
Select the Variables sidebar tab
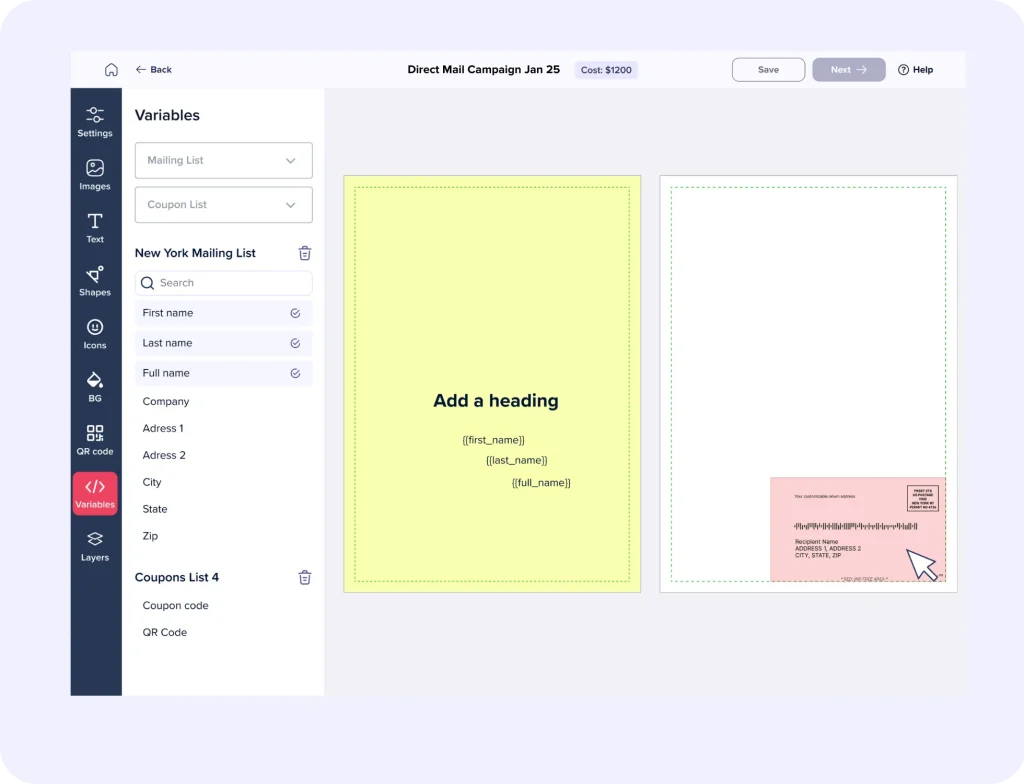(x=95, y=493)
